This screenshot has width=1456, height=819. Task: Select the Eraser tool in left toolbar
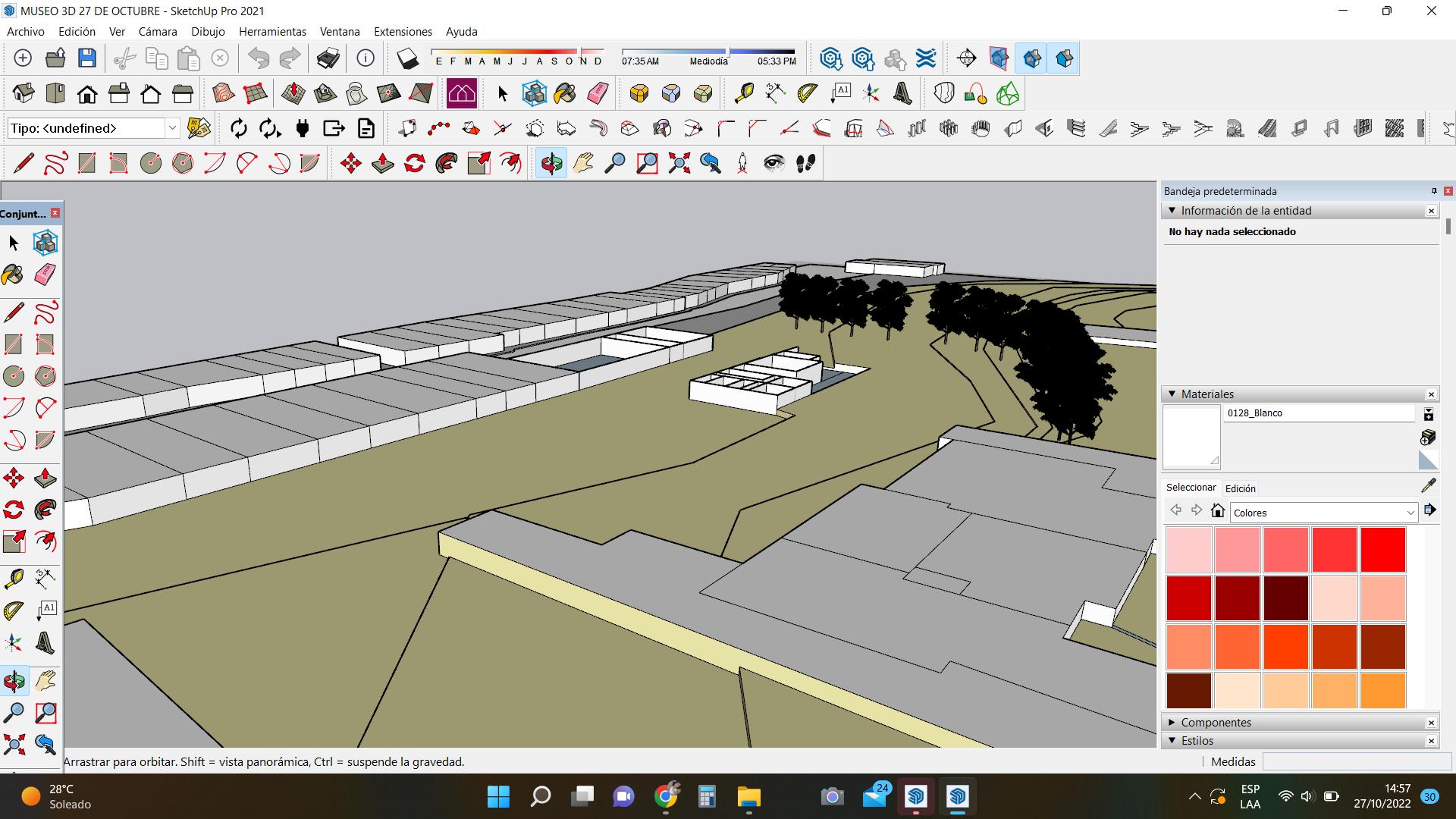[45, 275]
